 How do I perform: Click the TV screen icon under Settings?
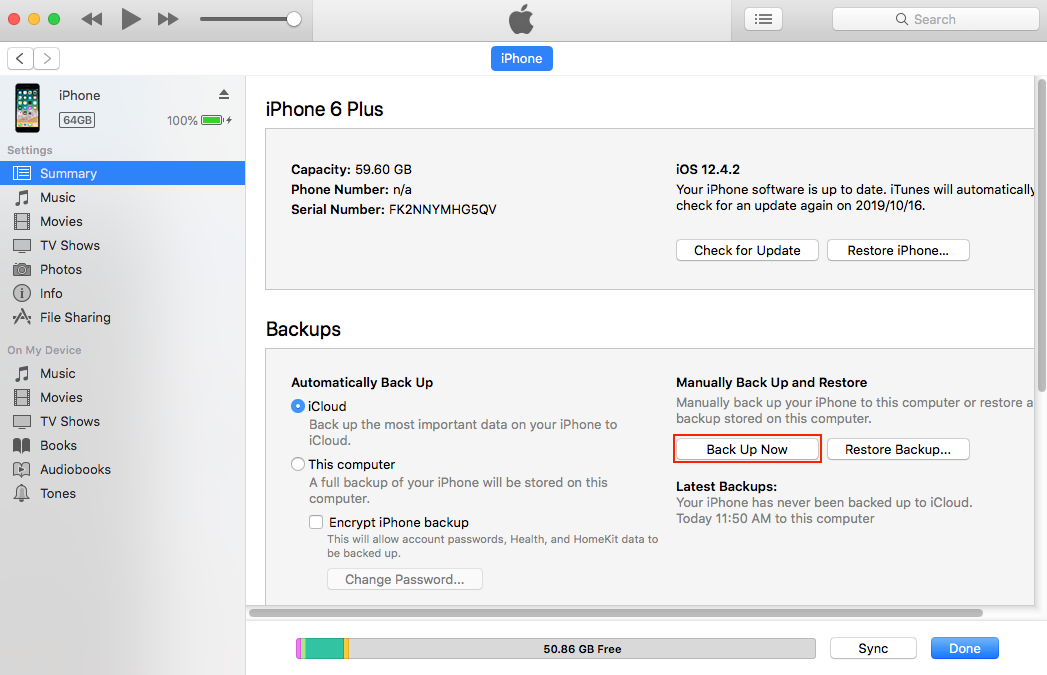pos(22,246)
